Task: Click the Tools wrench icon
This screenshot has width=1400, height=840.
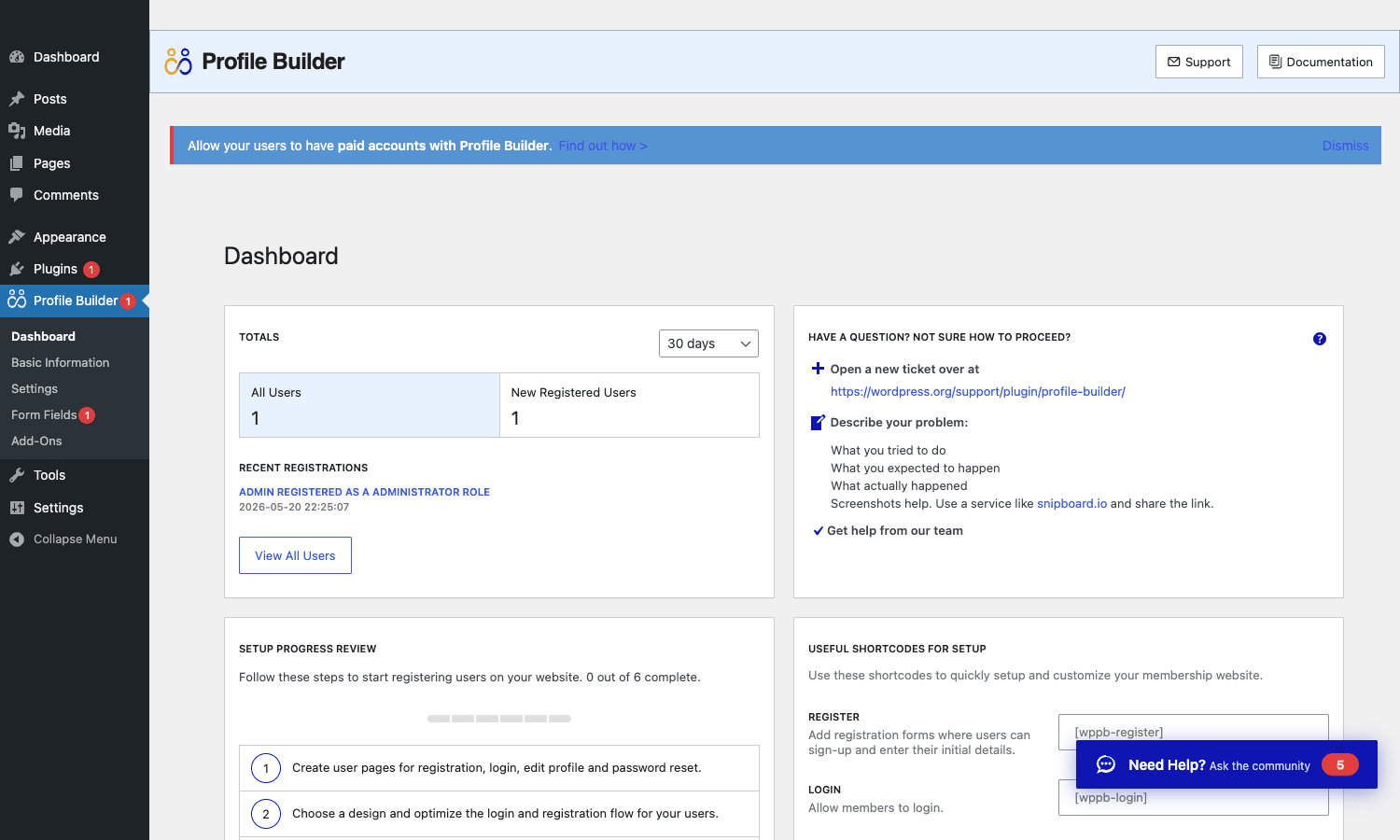Action: [17, 475]
